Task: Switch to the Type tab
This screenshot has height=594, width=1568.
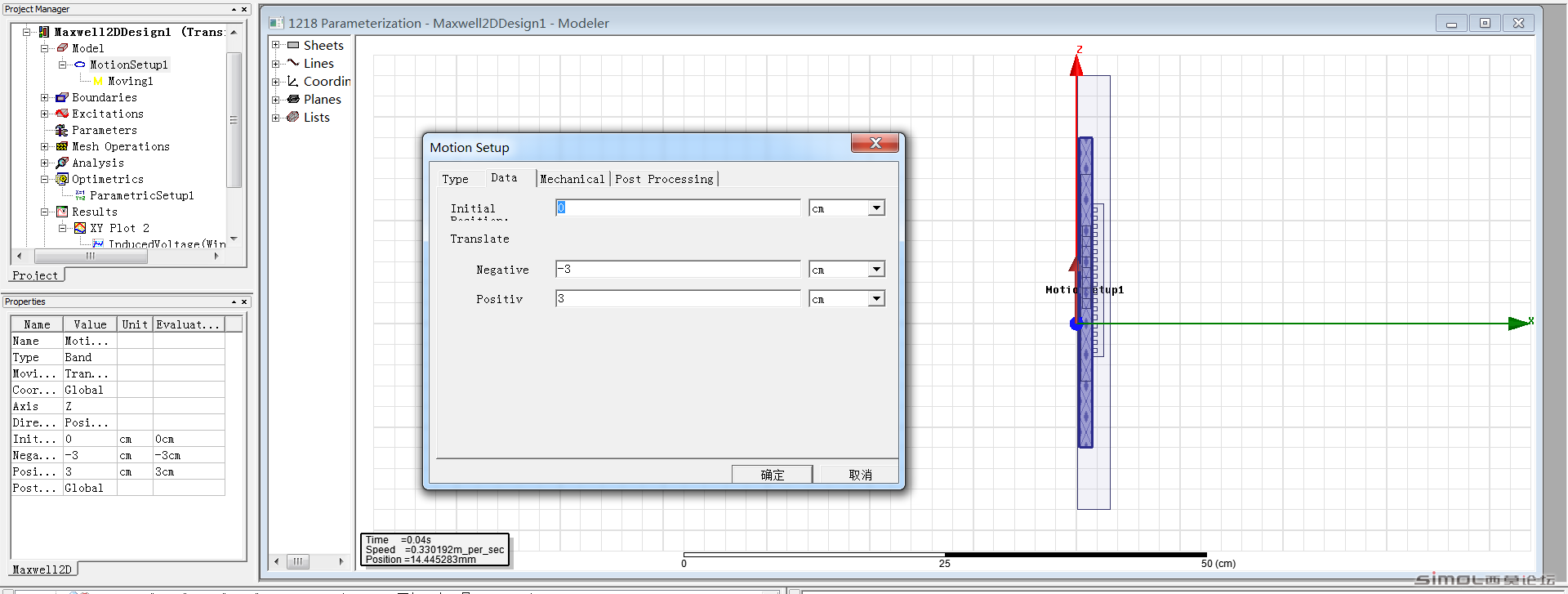Action: [456, 179]
